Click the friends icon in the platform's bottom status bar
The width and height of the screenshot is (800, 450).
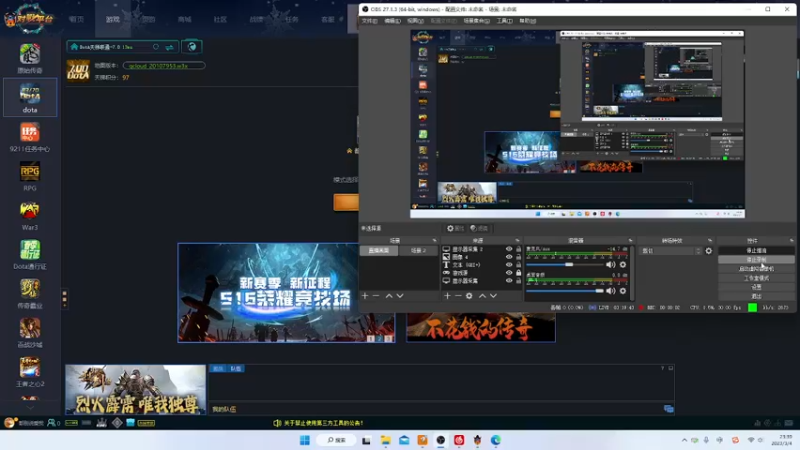[52, 422]
